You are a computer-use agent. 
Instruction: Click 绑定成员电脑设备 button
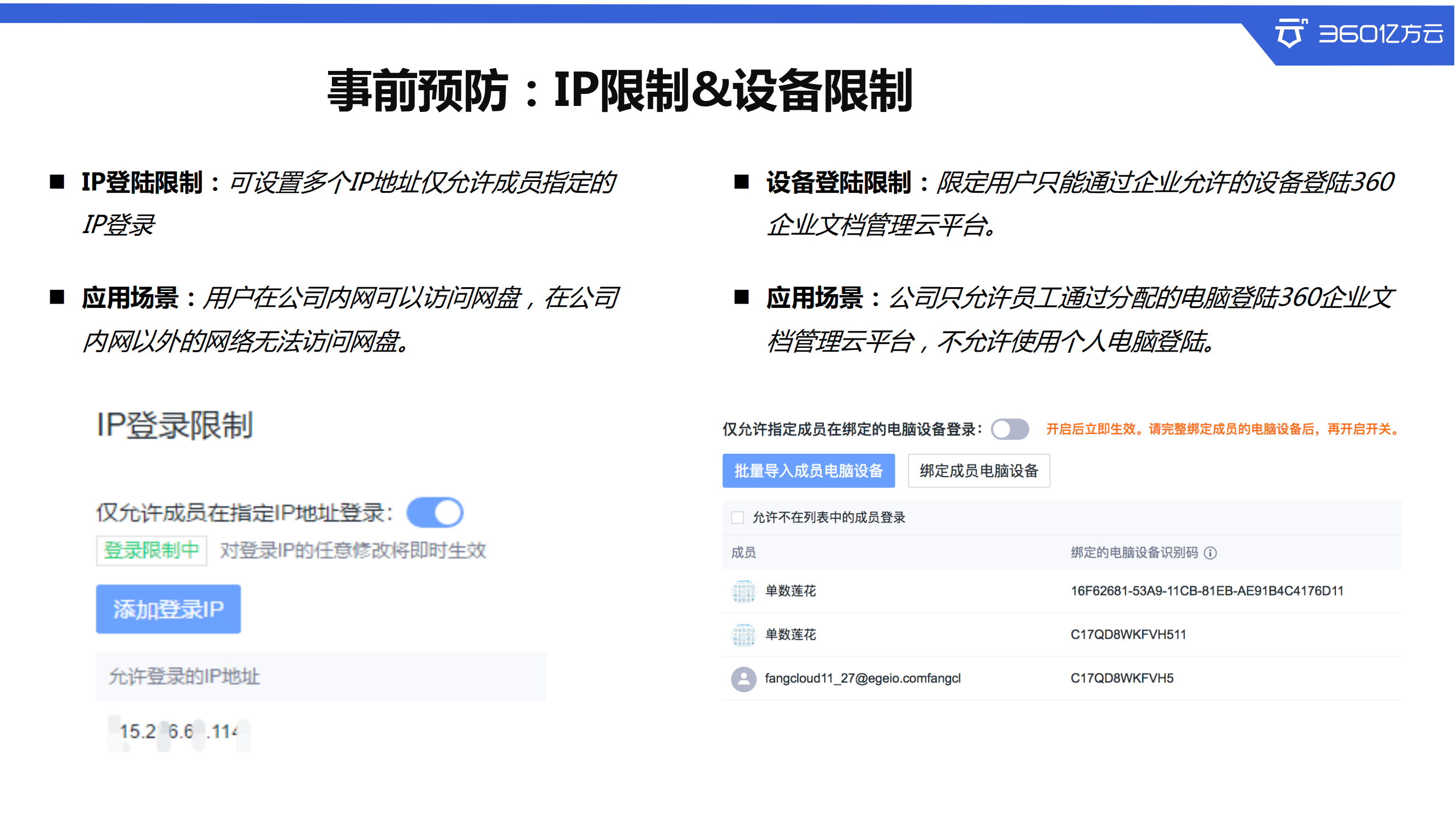tap(979, 470)
